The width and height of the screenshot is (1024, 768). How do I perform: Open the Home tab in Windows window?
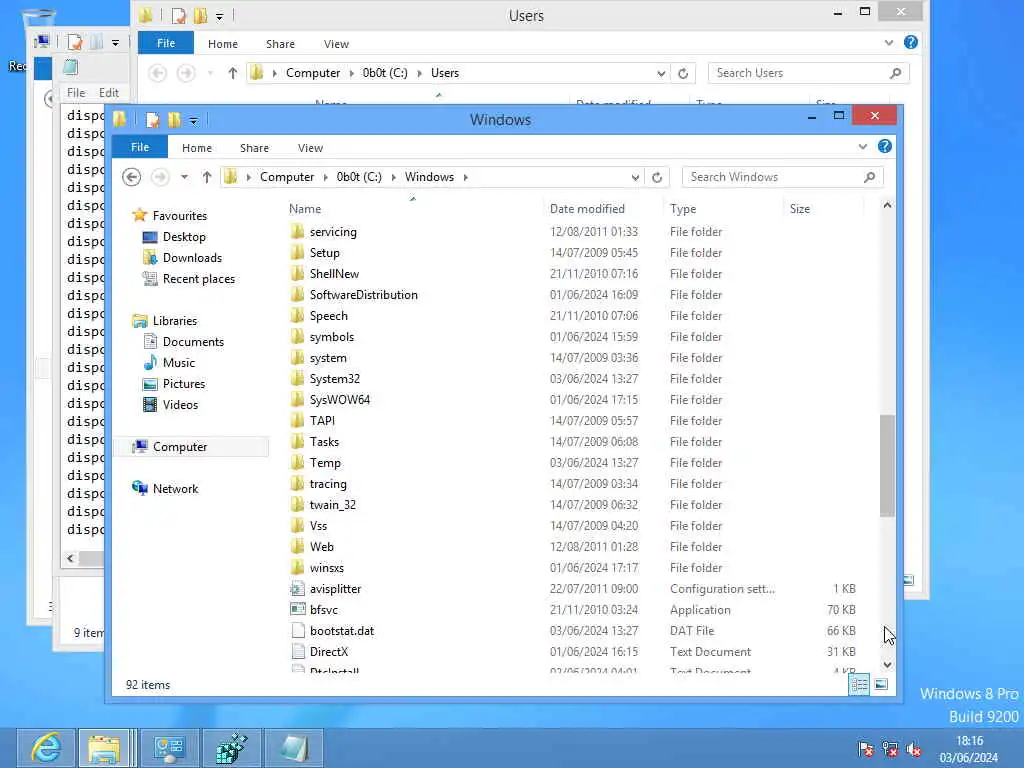[197, 148]
